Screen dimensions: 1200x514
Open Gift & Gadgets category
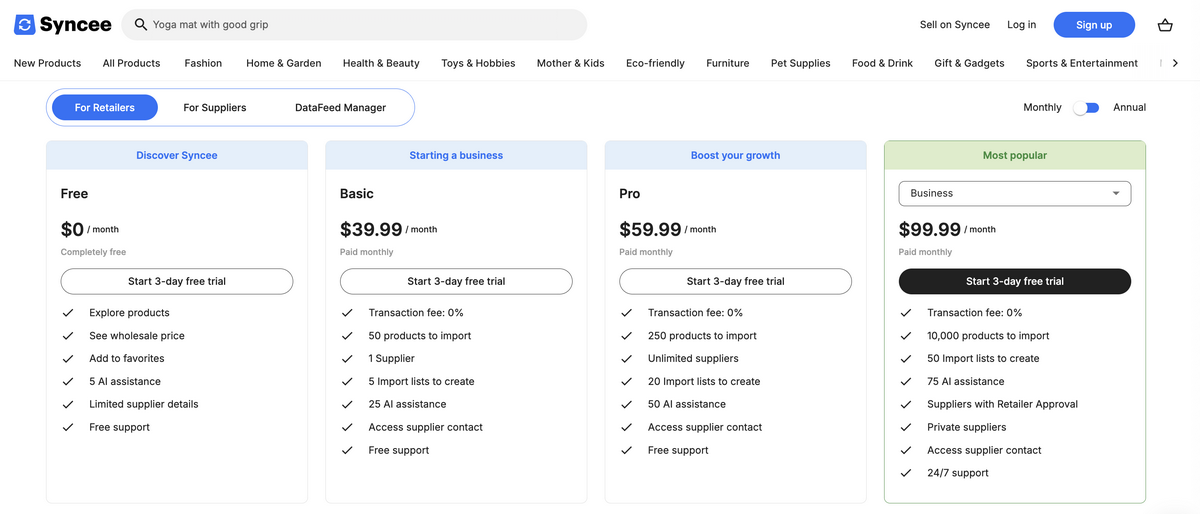pyautogui.click(x=969, y=63)
